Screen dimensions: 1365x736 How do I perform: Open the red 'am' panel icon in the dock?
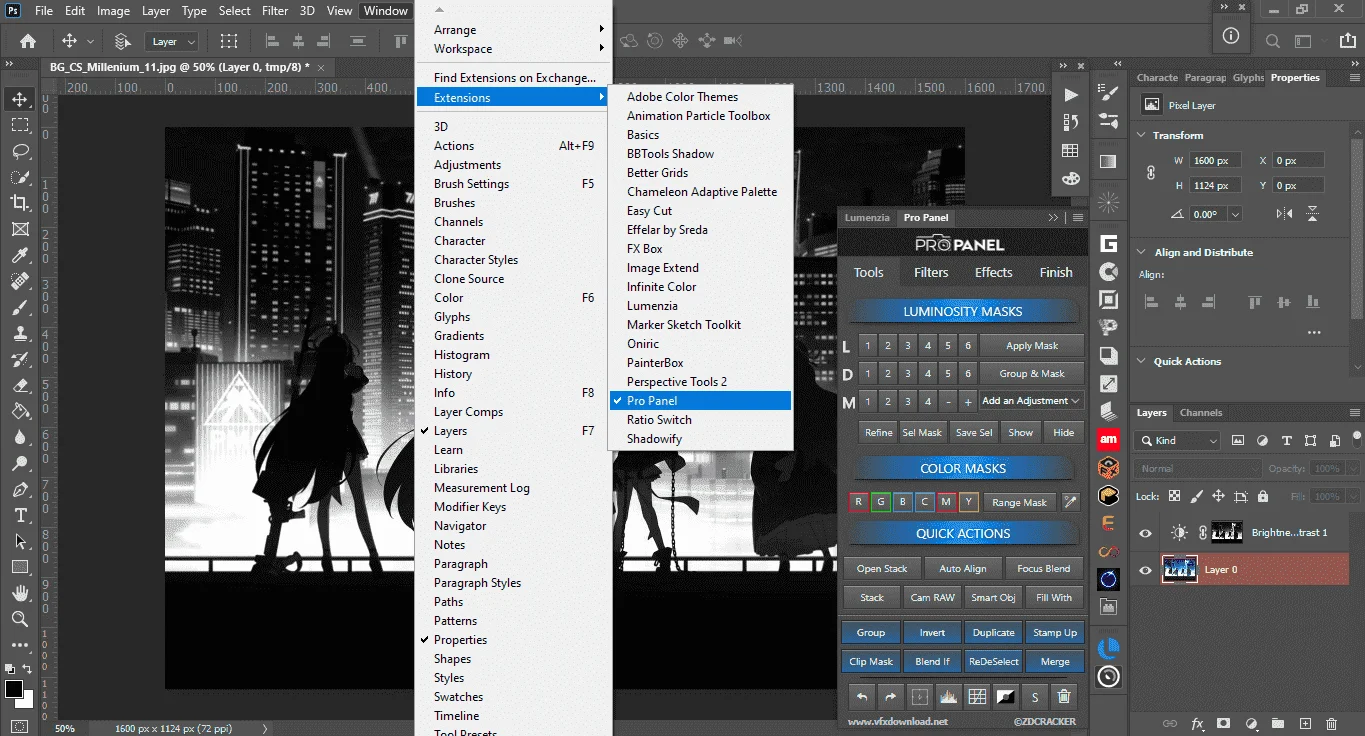1108,439
